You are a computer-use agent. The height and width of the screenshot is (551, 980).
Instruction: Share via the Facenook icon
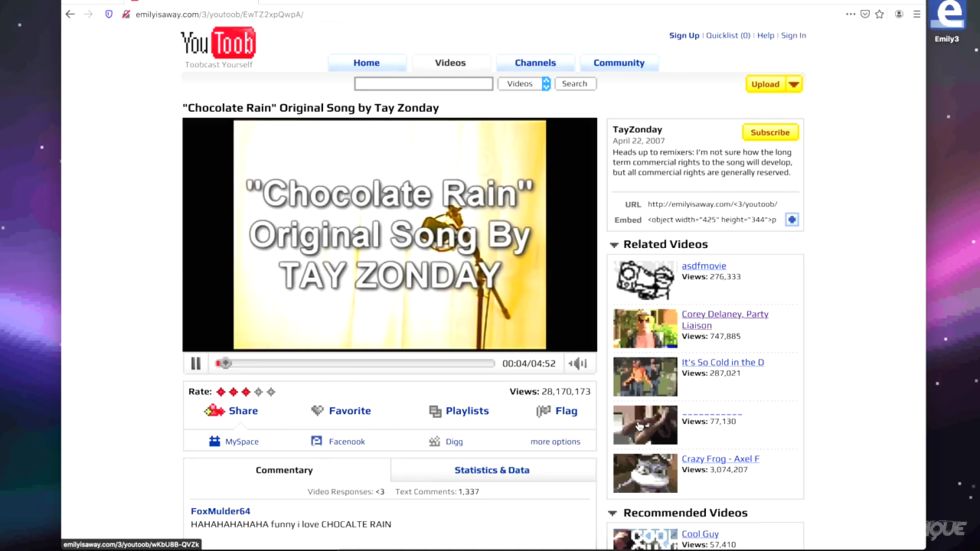coord(317,441)
